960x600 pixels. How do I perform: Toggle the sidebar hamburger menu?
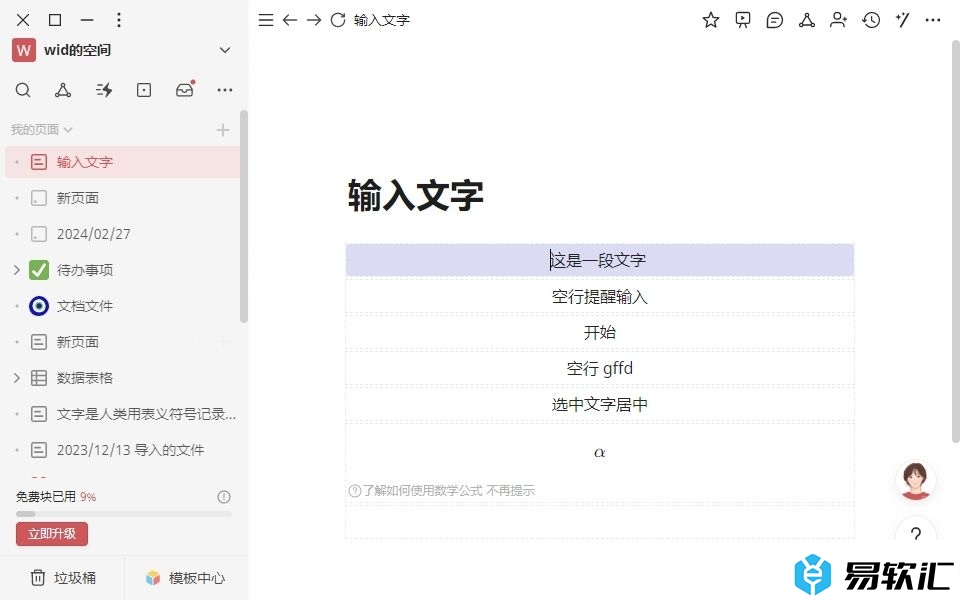tap(266, 20)
